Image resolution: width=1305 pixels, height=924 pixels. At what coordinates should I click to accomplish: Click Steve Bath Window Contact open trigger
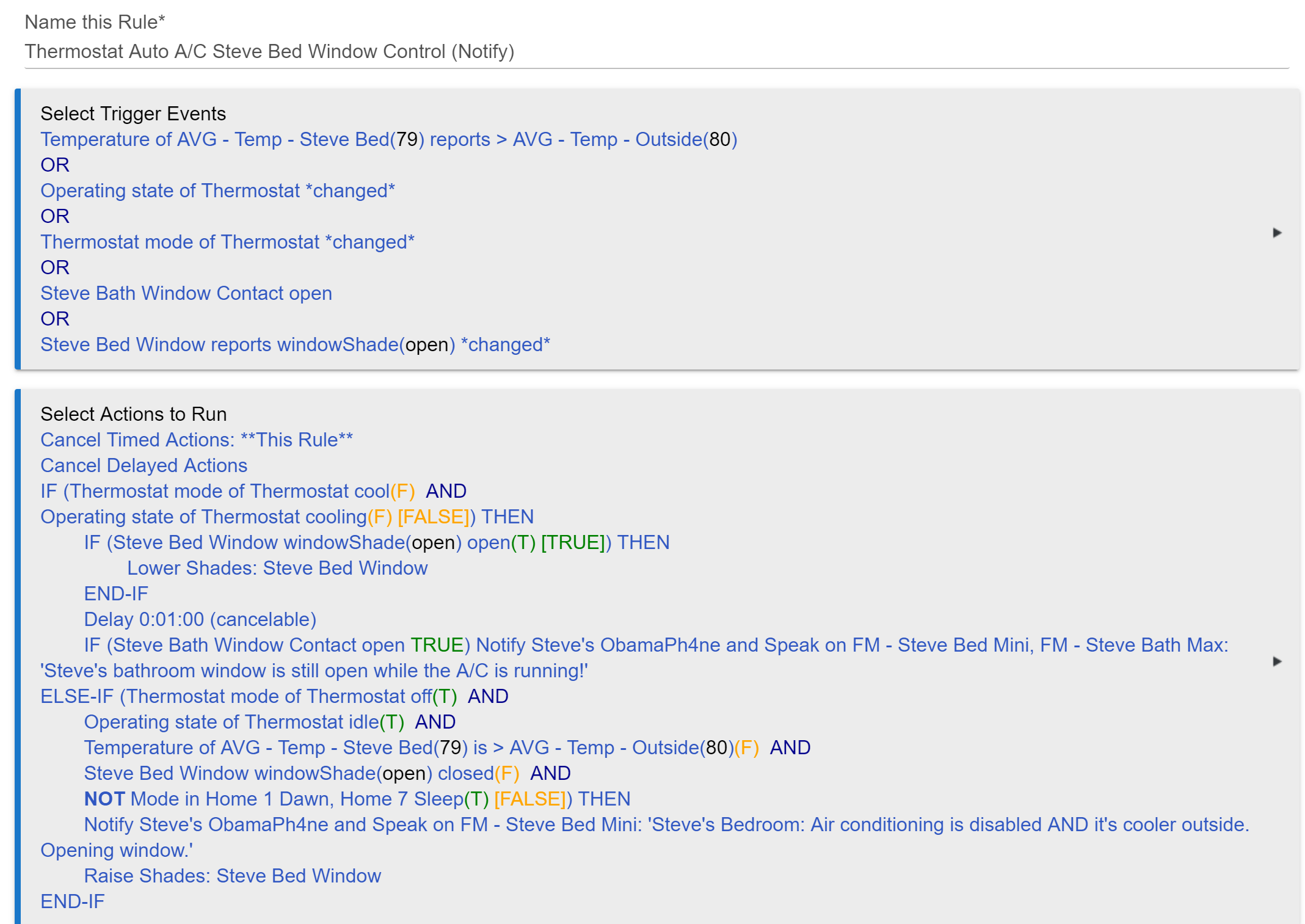click(x=186, y=293)
